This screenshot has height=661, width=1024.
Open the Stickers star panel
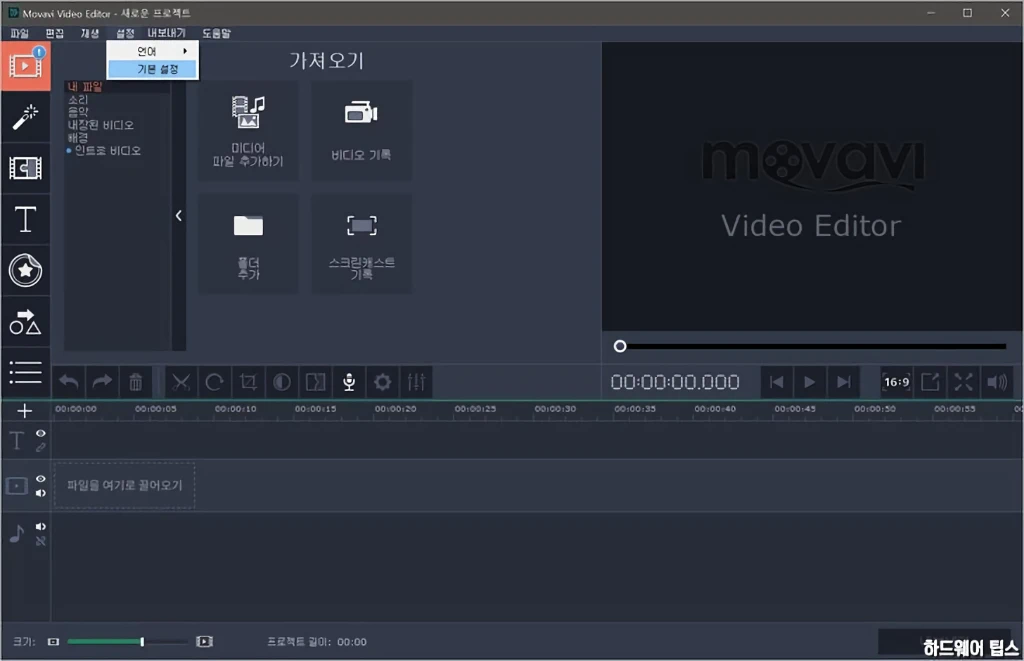tap(25, 270)
